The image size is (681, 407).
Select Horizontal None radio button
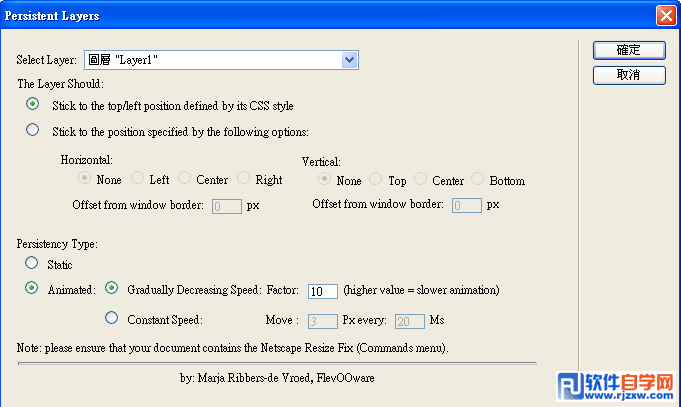point(84,178)
